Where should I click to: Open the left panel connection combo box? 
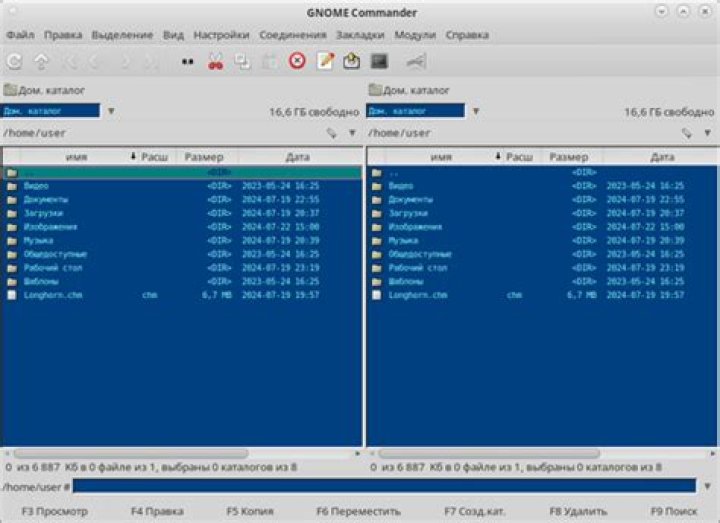click(50, 111)
